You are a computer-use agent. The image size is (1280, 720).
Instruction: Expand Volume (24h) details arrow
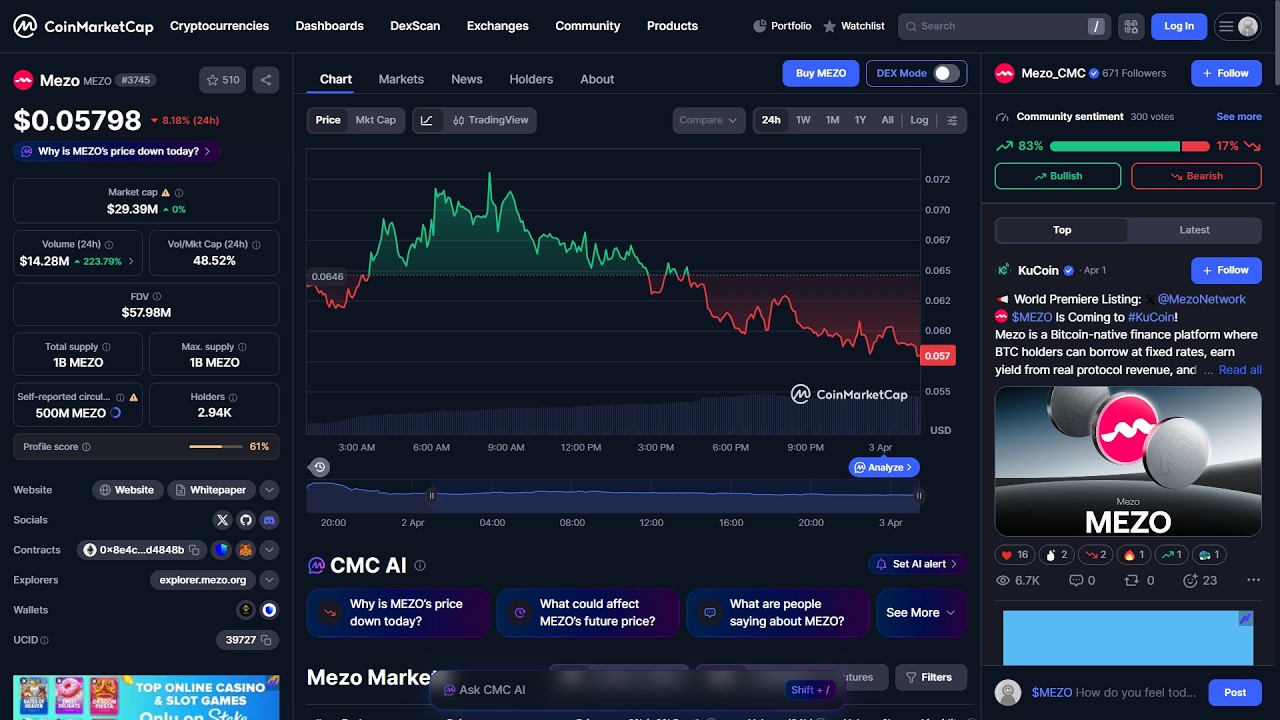131,262
